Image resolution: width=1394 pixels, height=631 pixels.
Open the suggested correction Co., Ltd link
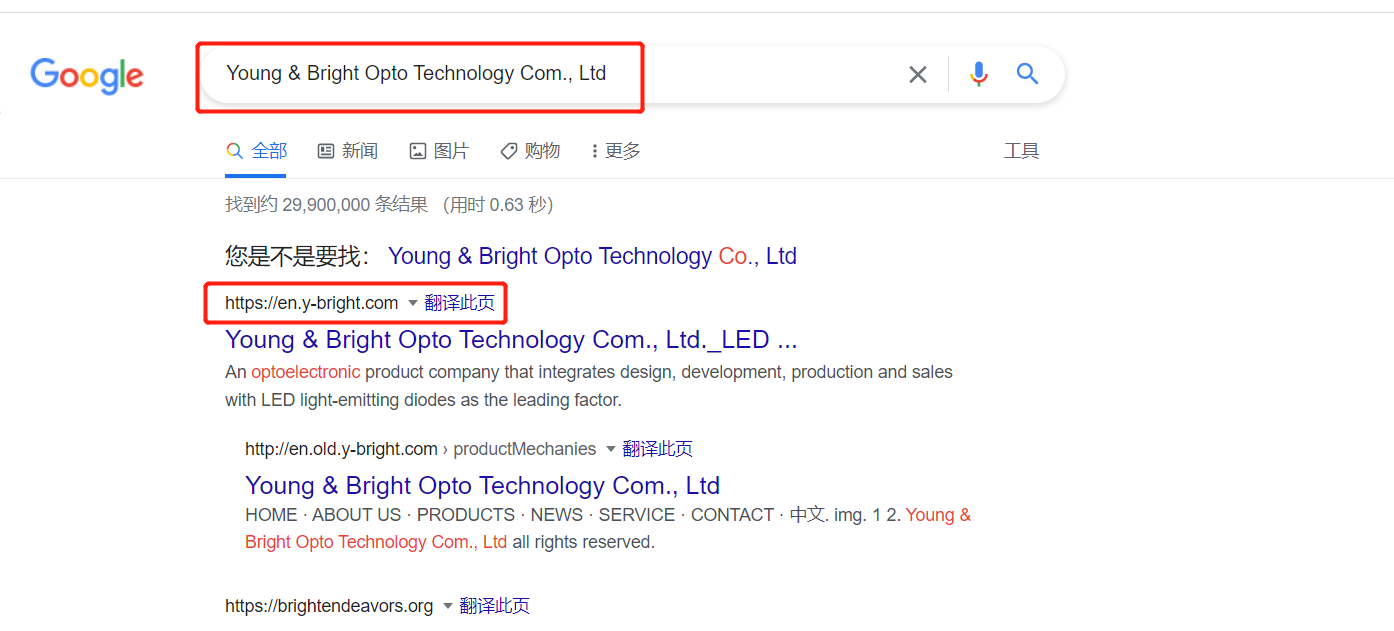[x=593, y=256]
